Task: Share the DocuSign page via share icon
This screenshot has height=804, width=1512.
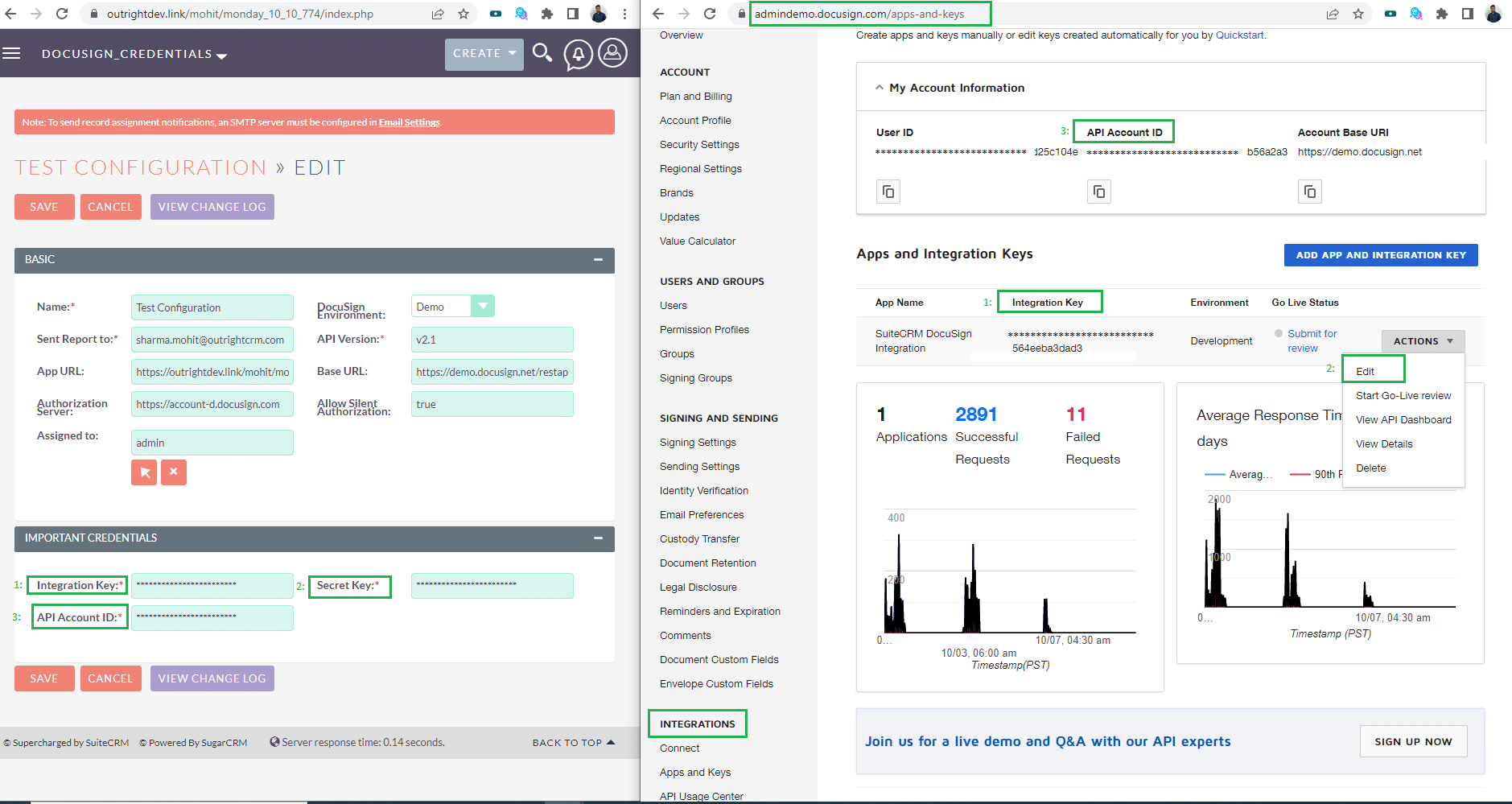Action: coord(1333,14)
